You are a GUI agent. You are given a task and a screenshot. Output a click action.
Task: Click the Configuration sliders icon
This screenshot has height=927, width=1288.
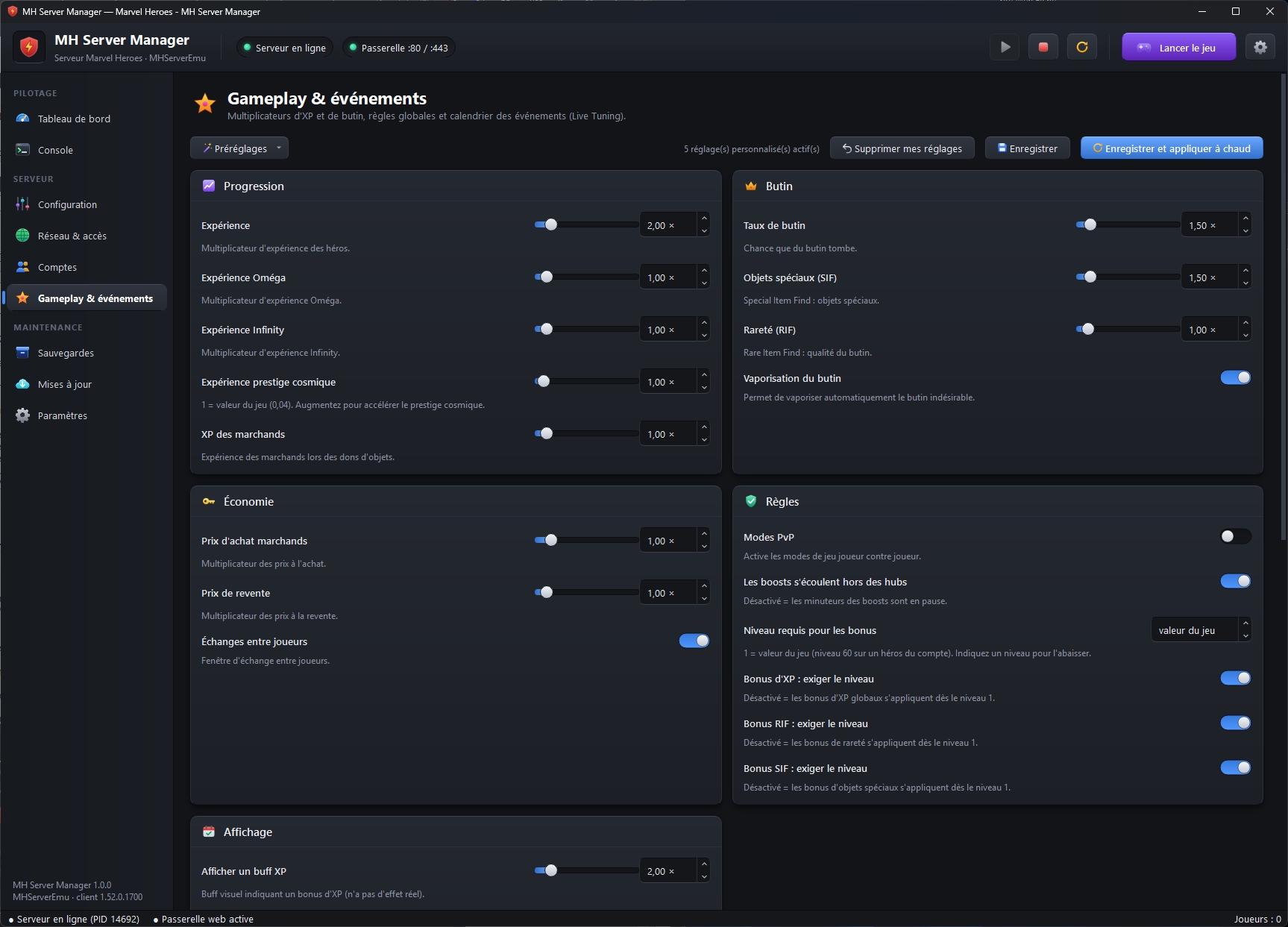click(x=23, y=204)
